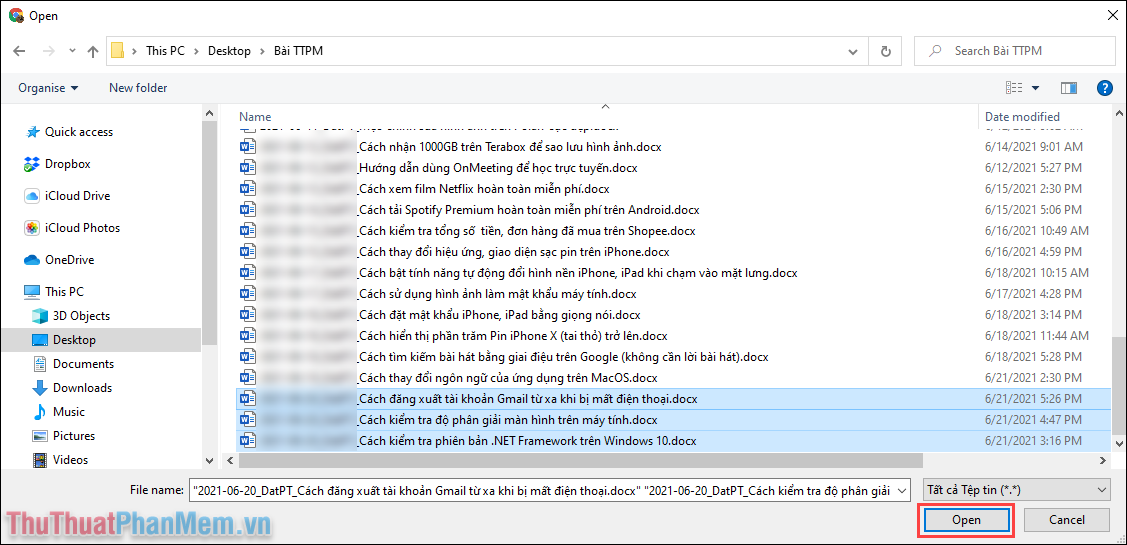This screenshot has height=545, width=1127.
Task: Open Videos folder in sidebar
Action: (x=60, y=459)
